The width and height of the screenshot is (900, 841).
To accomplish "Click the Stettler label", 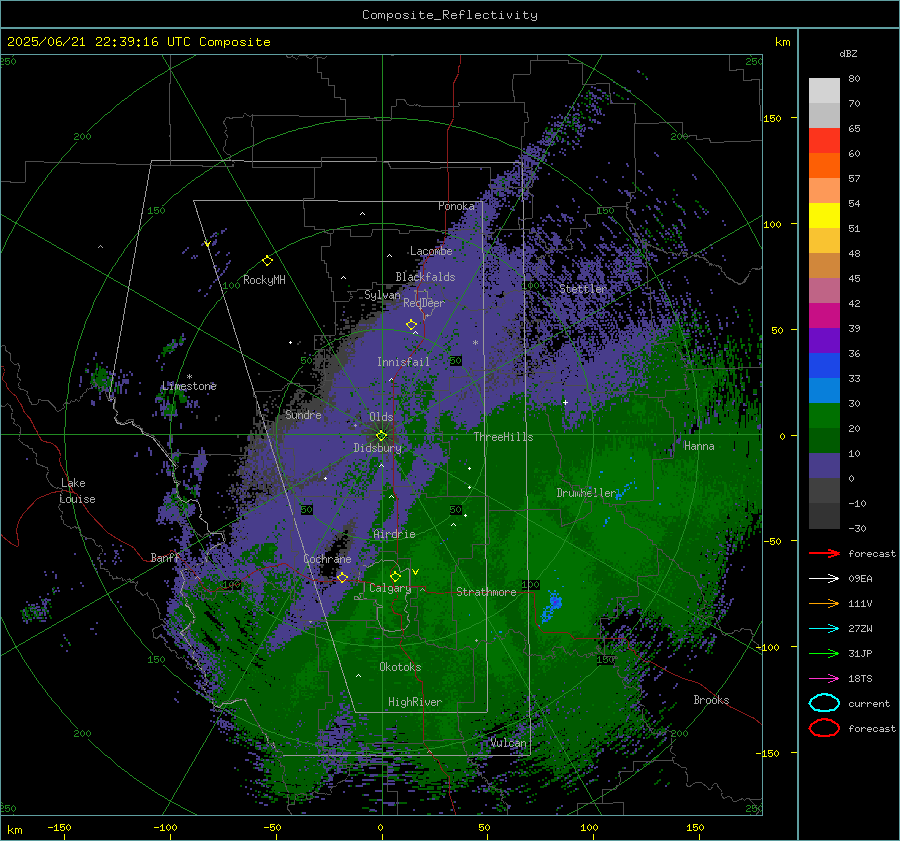I will tap(583, 289).
